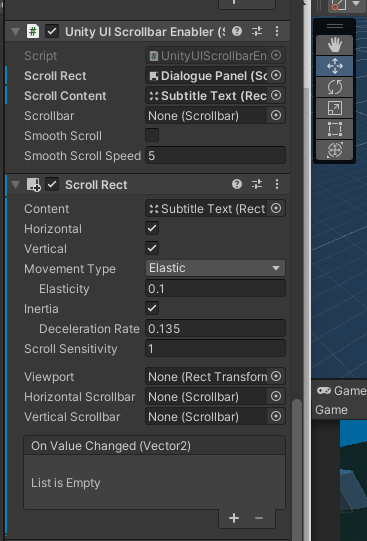Click the Inspector vertical scrollbar

click(296, 469)
